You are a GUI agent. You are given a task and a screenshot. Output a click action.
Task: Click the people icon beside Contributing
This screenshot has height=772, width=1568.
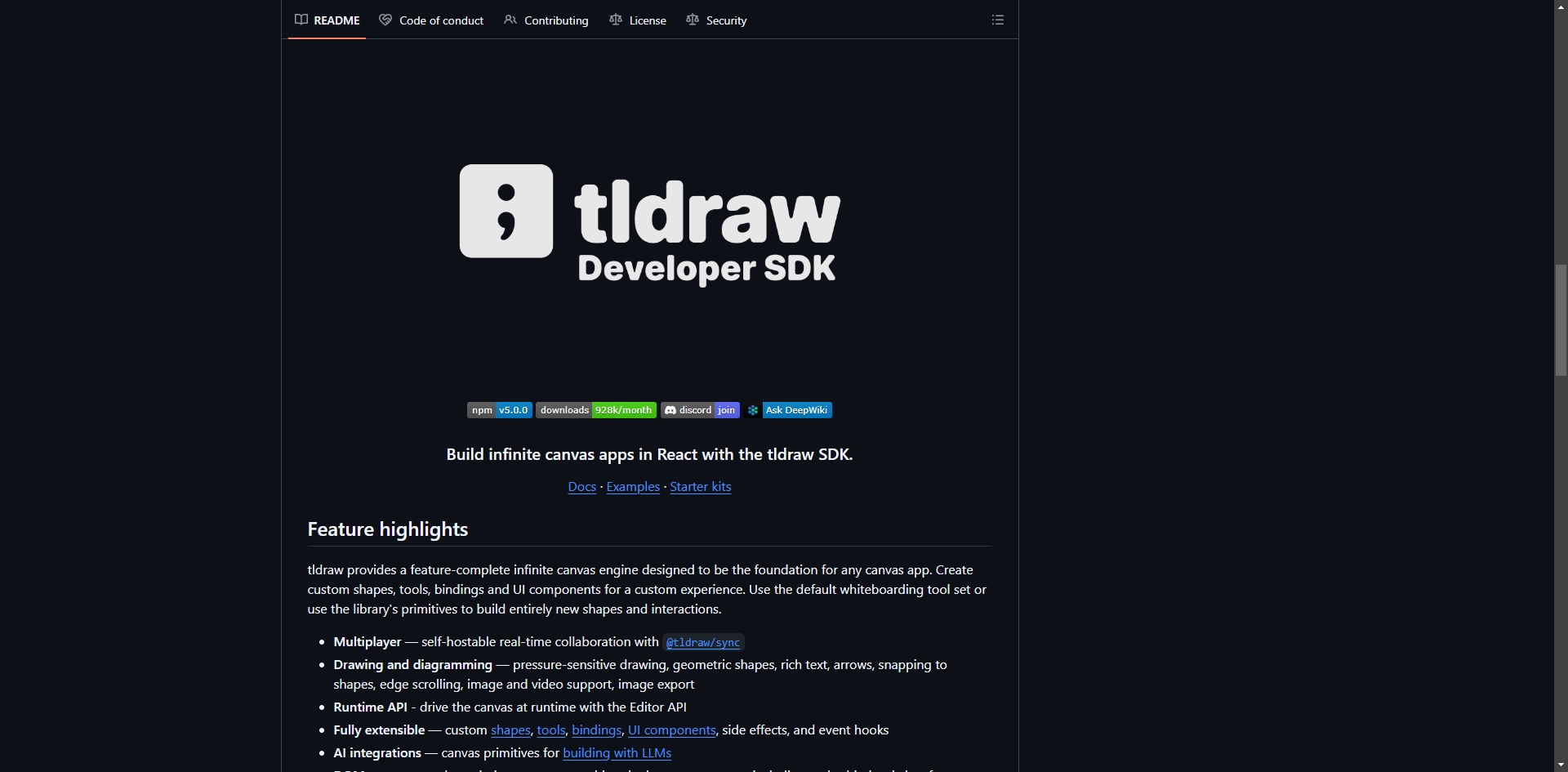pos(510,20)
